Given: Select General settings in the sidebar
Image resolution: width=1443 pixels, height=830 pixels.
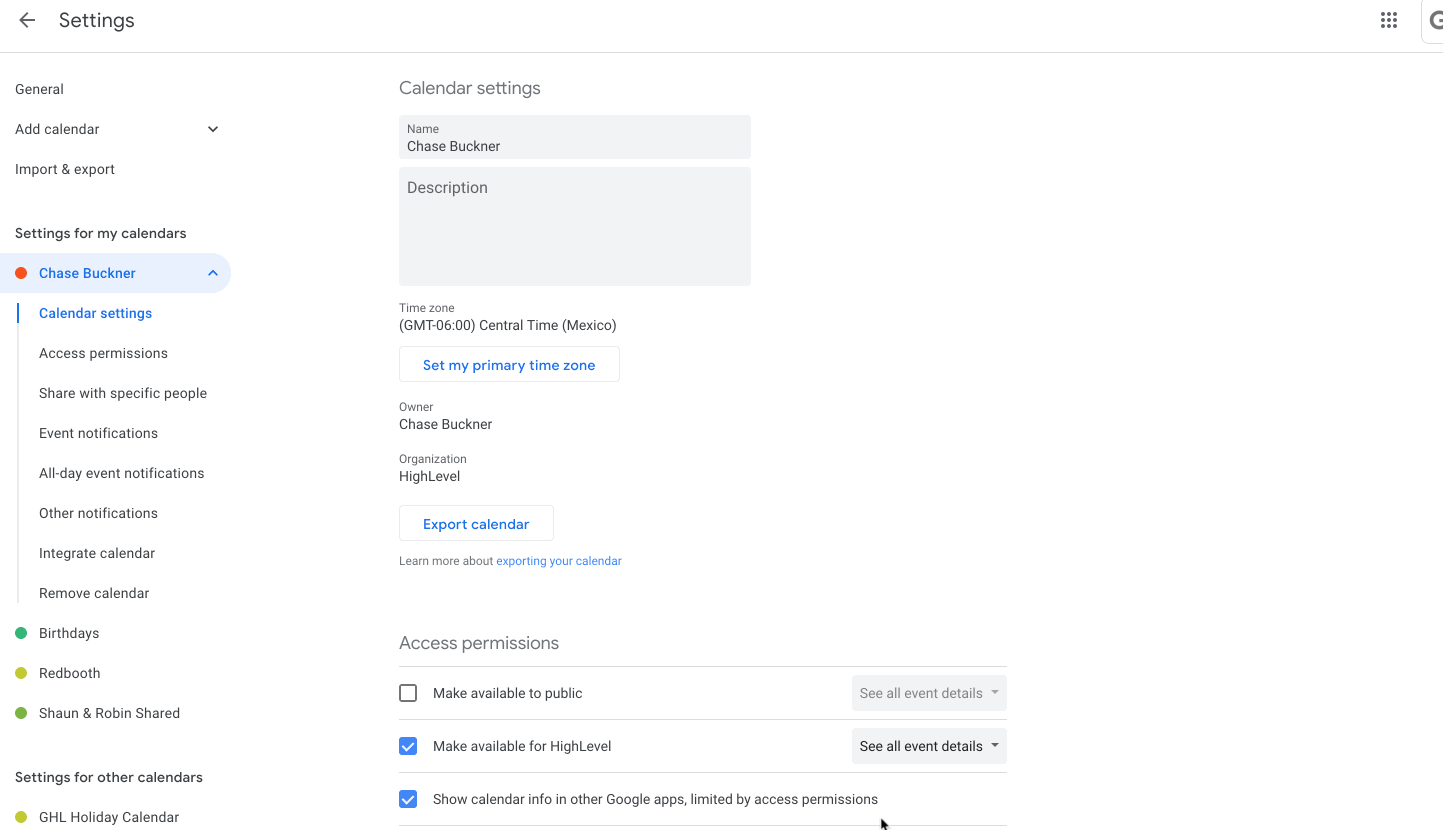Looking at the screenshot, I should pyautogui.click(x=39, y=89).
